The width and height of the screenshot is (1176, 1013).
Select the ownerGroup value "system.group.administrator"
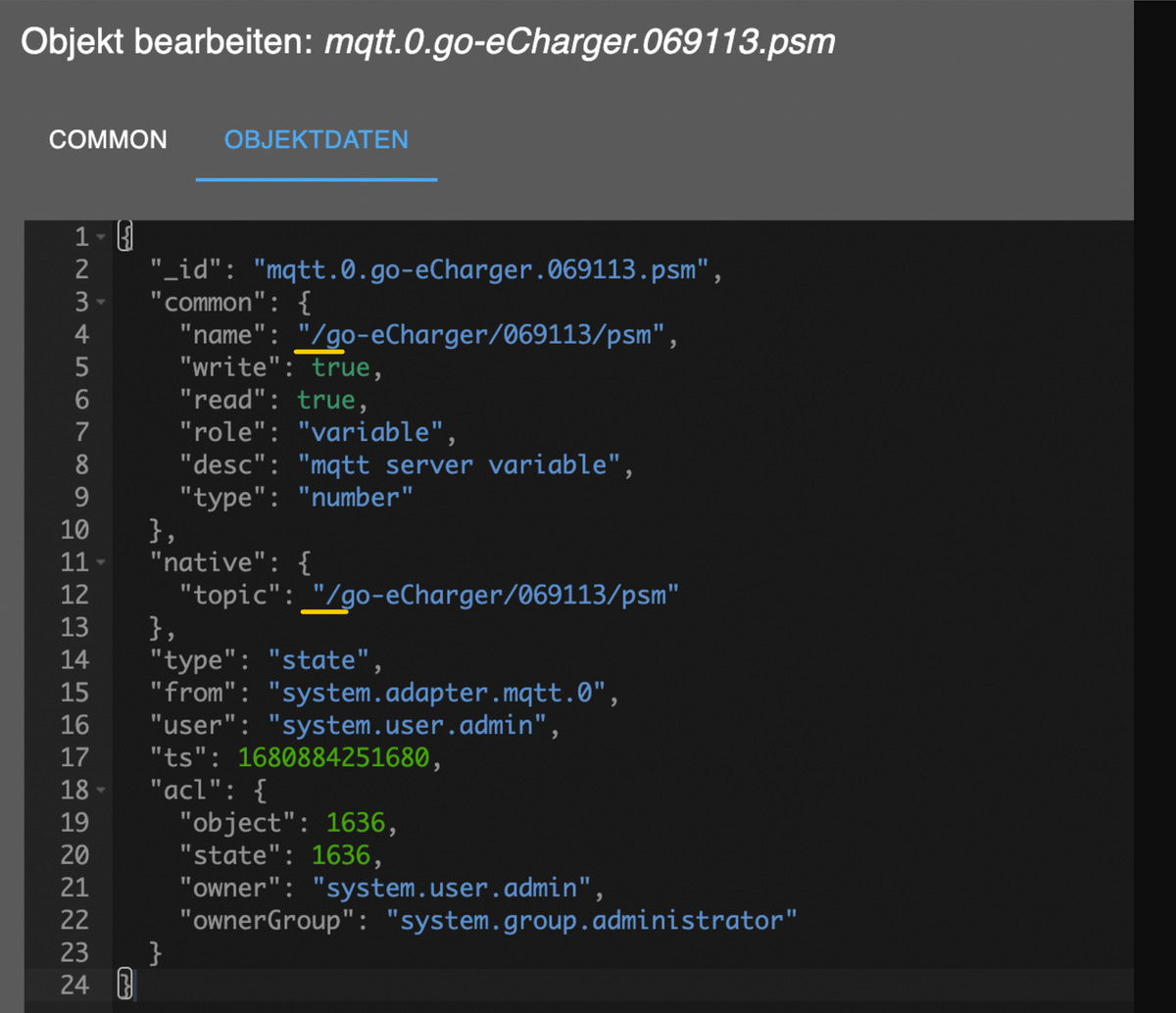click(593, 919)
